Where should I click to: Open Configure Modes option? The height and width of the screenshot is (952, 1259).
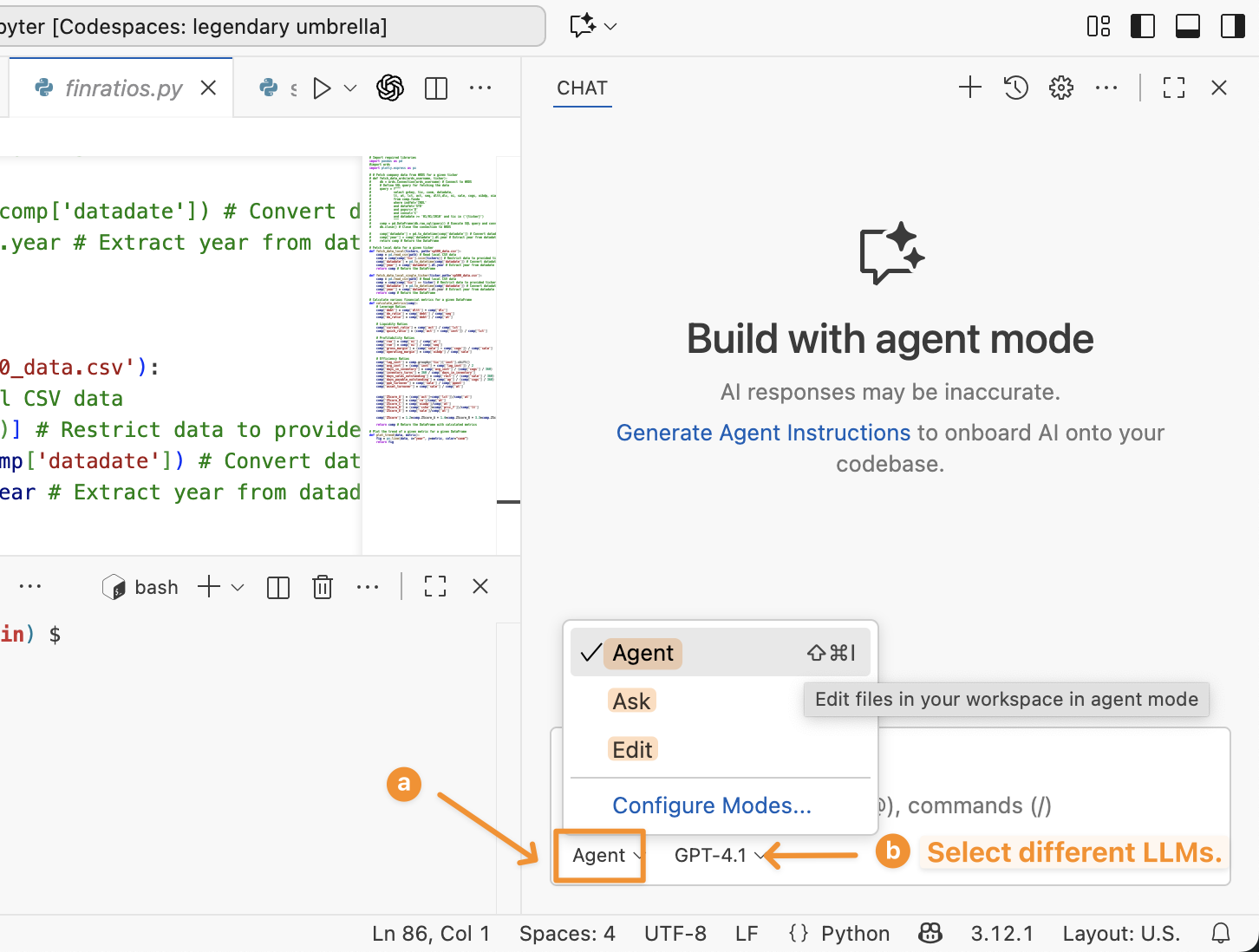click(x=712, y=805)
